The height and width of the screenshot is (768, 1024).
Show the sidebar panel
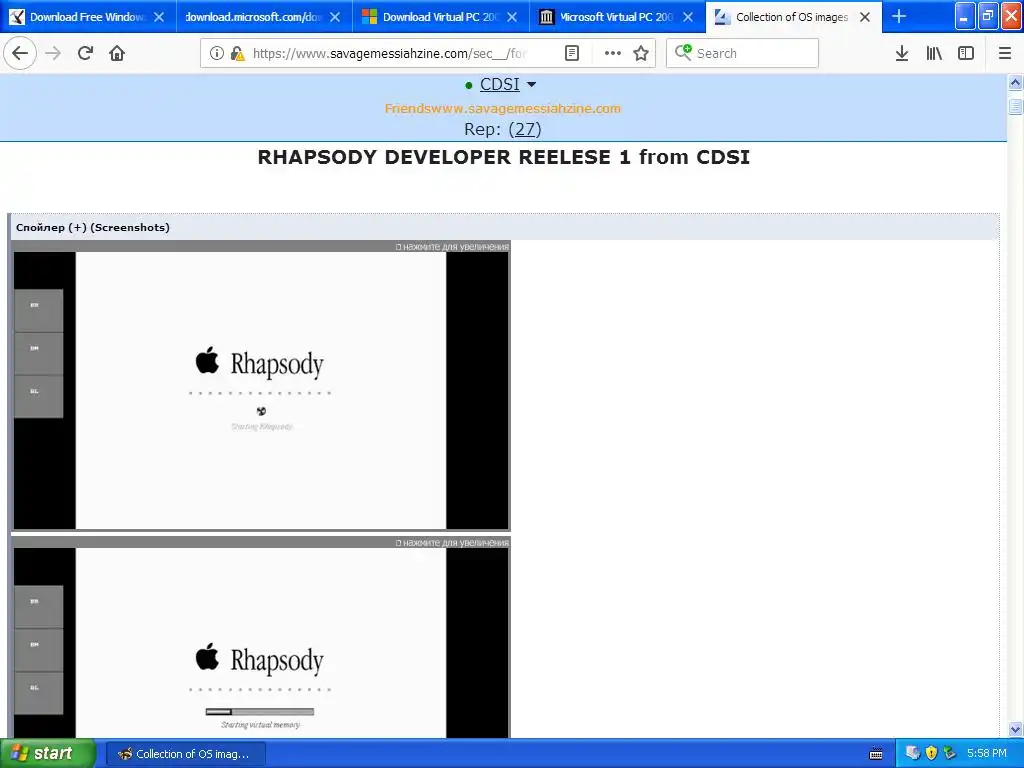point(966,53)
